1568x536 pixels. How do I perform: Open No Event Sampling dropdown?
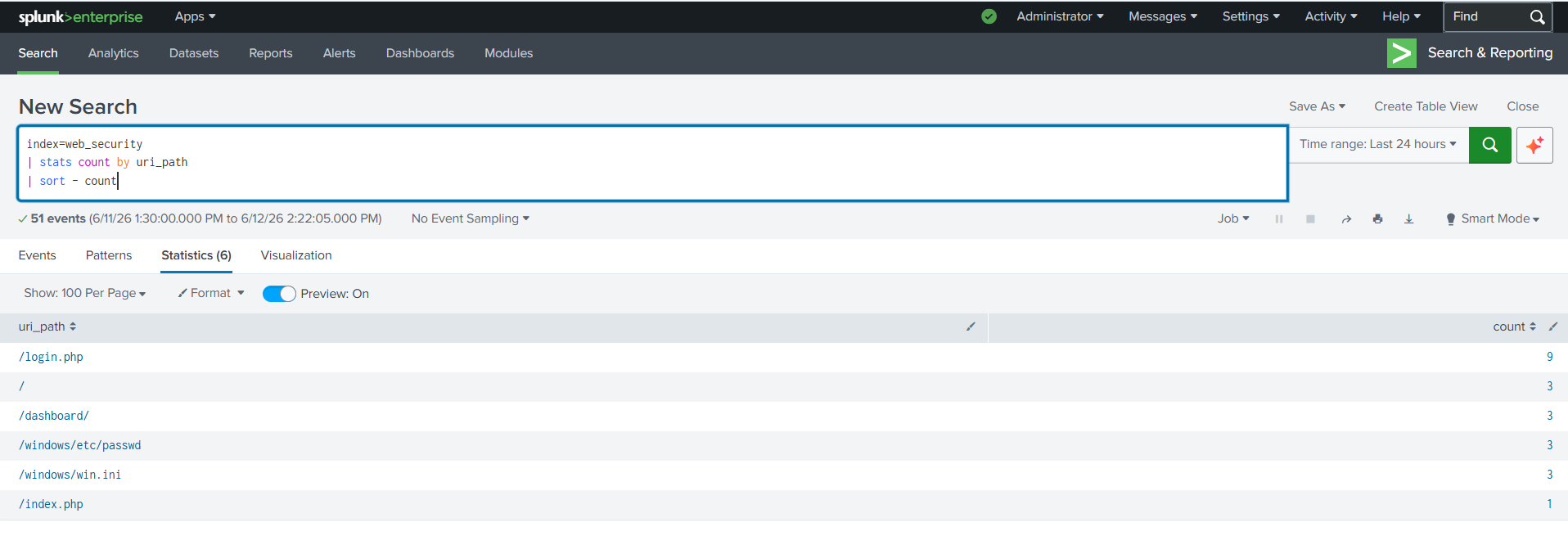pyautogui.click(x=471, y=218)
